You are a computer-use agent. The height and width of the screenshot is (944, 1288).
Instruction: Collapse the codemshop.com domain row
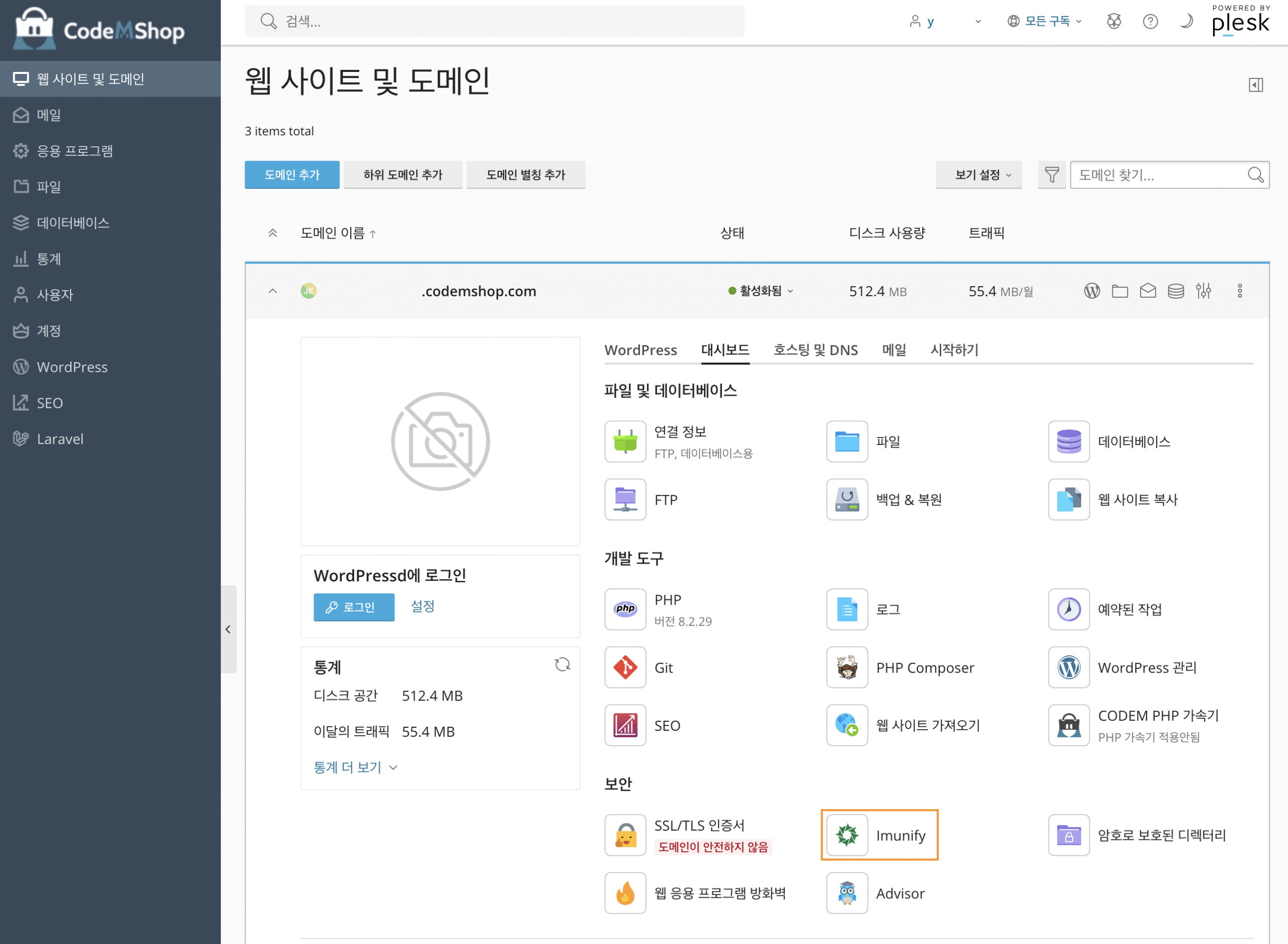(273, 291)
